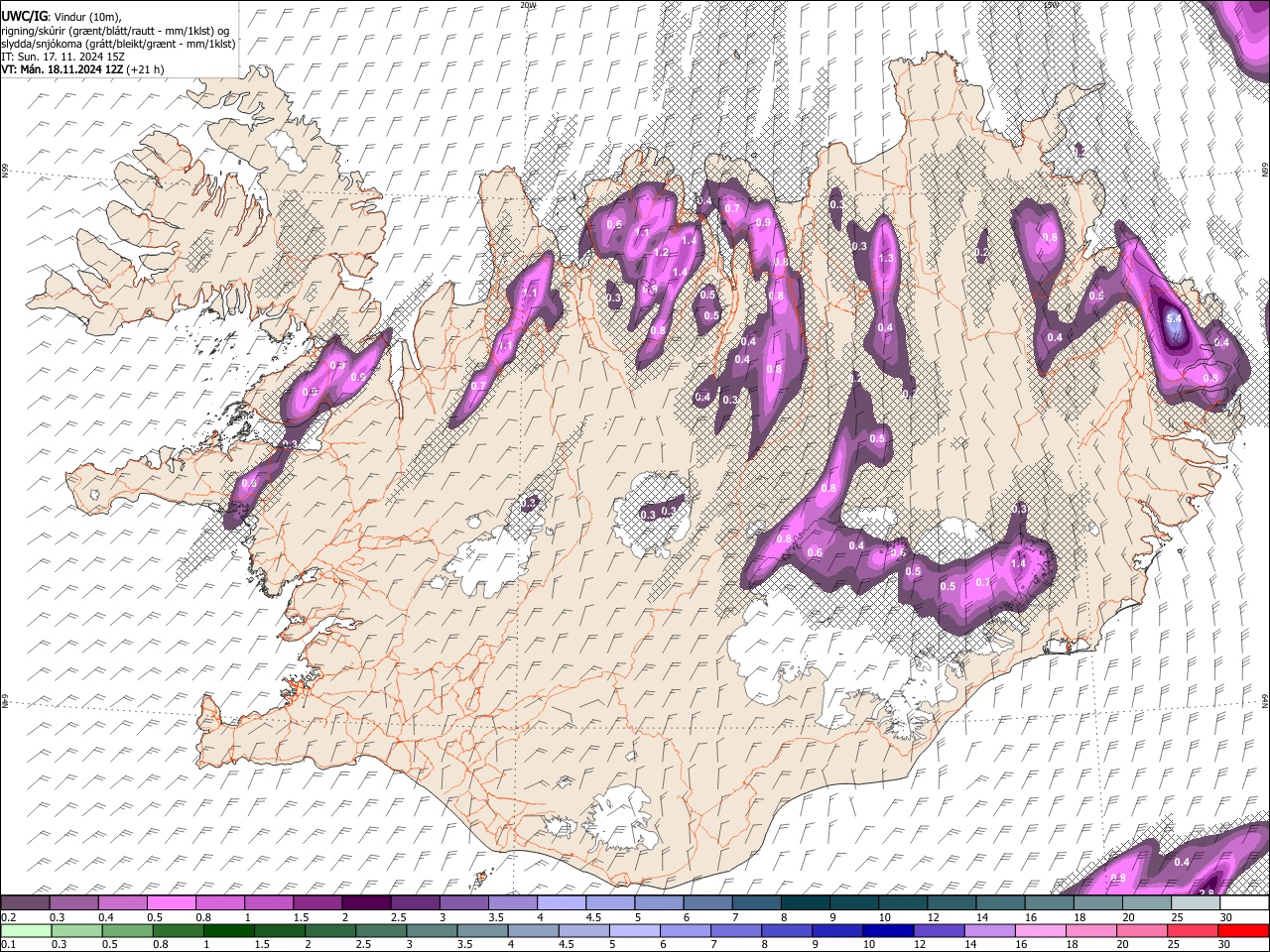Click the light periwinkle swatch between 4 and 4.5
Image resolution: width=1270 pixels, height=952 pixels.
pos(562,902)
